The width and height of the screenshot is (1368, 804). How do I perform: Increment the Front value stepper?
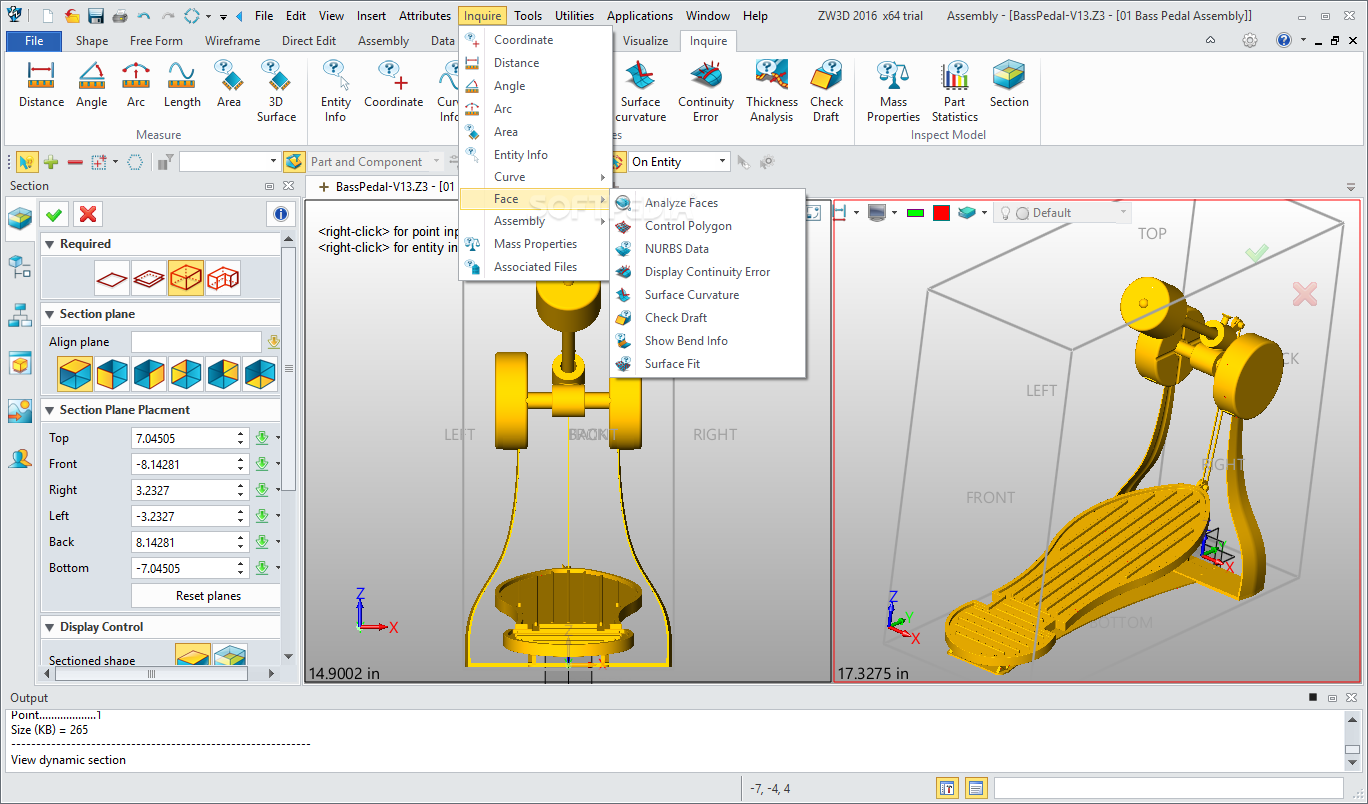[x=241, y=460]
